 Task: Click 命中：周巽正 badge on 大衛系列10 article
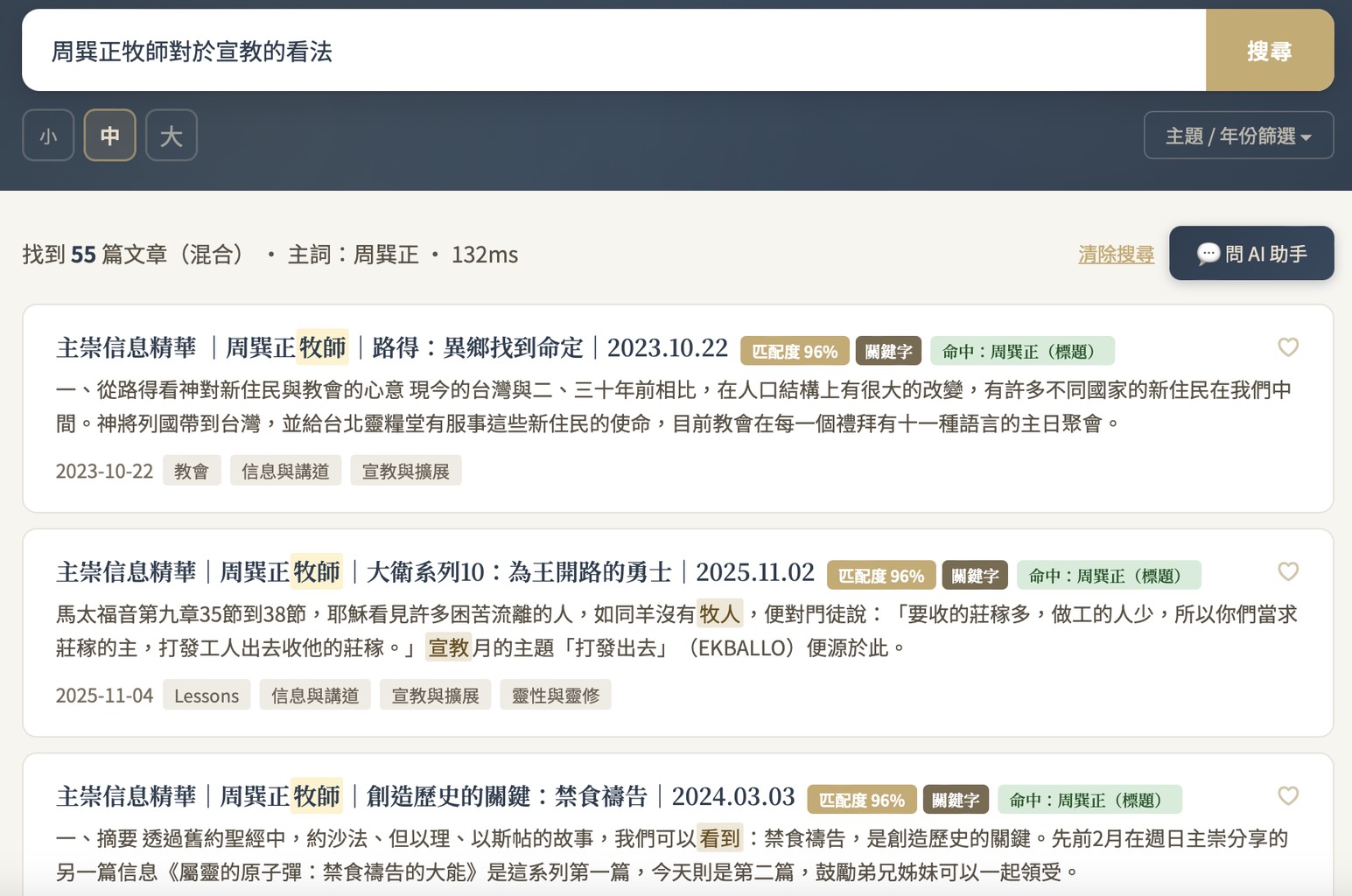[1109, 575]
